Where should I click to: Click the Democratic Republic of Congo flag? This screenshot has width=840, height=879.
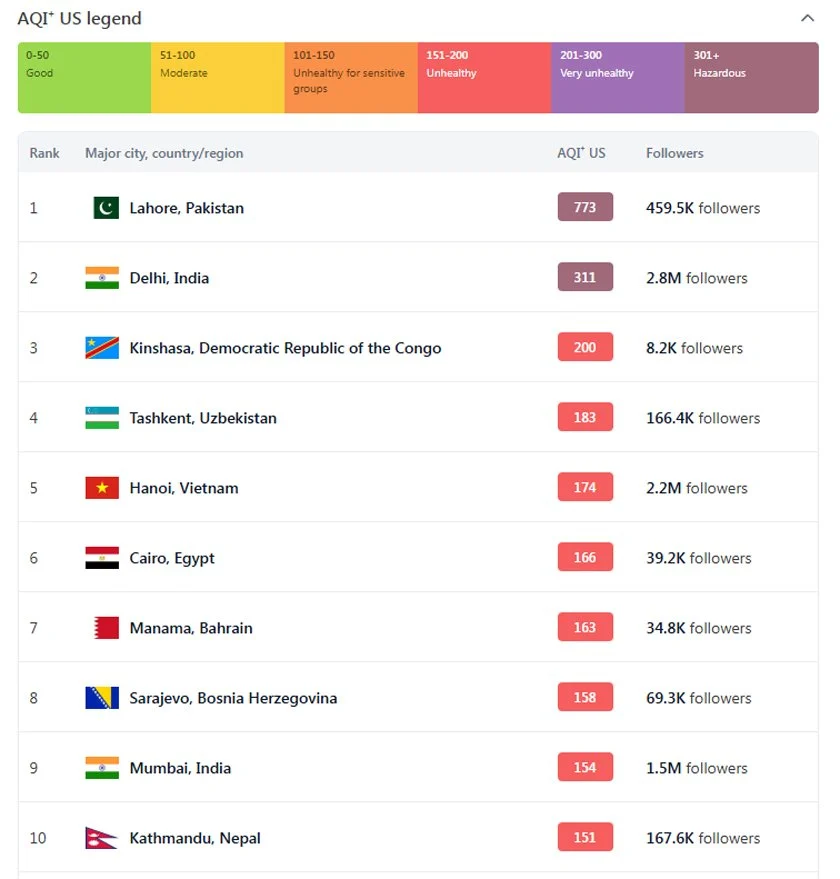[x=102, y=348]
